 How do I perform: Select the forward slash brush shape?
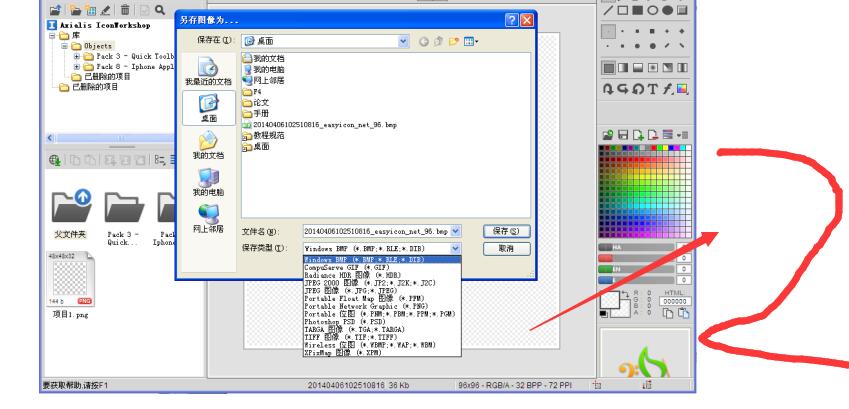[667, 46]
